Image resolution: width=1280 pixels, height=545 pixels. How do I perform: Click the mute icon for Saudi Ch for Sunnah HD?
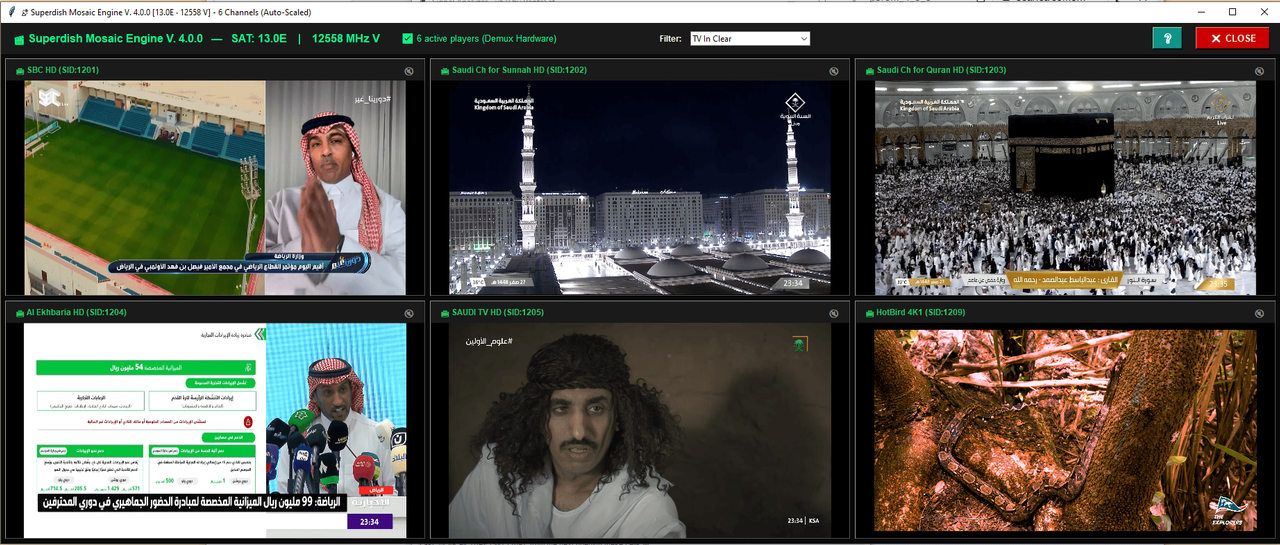click(x=834, y=71)
